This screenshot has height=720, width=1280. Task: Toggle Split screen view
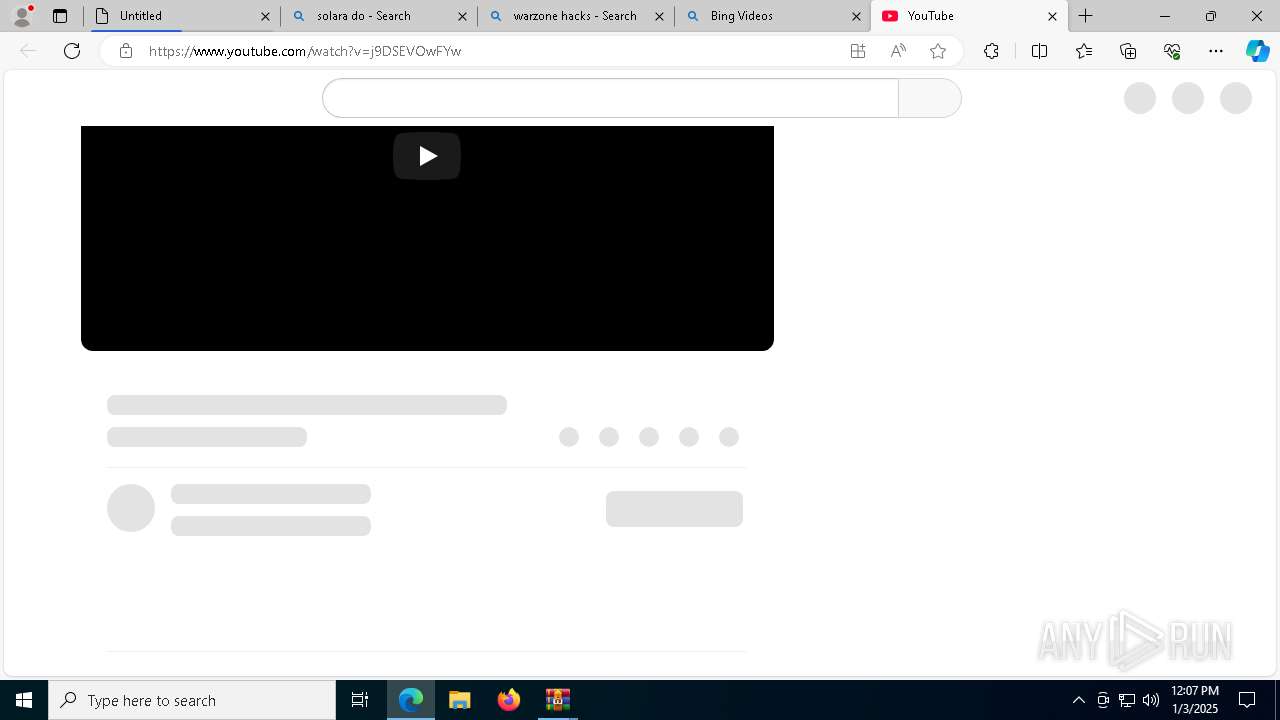1039,51
